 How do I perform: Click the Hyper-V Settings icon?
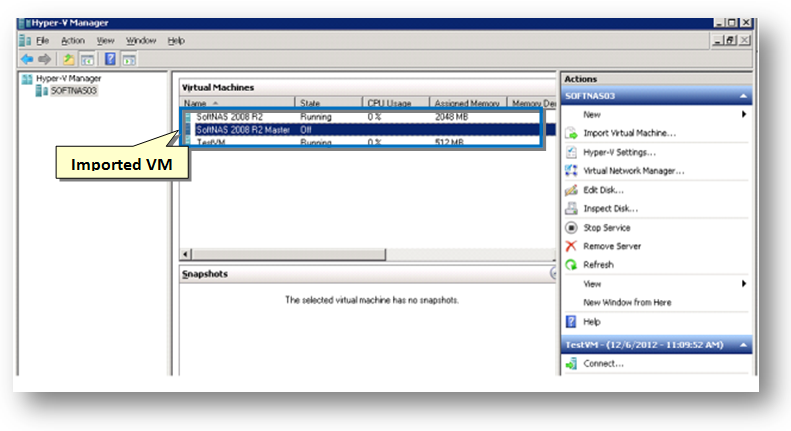[571, 152]
